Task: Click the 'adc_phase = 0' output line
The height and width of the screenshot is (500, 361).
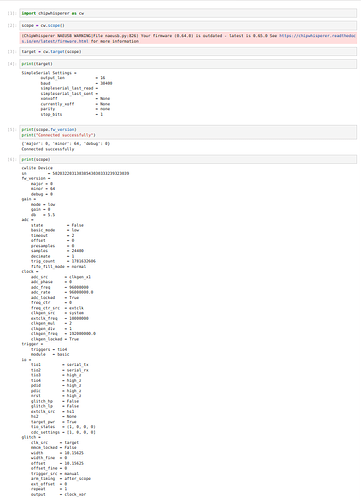Action: pos(51,282)
